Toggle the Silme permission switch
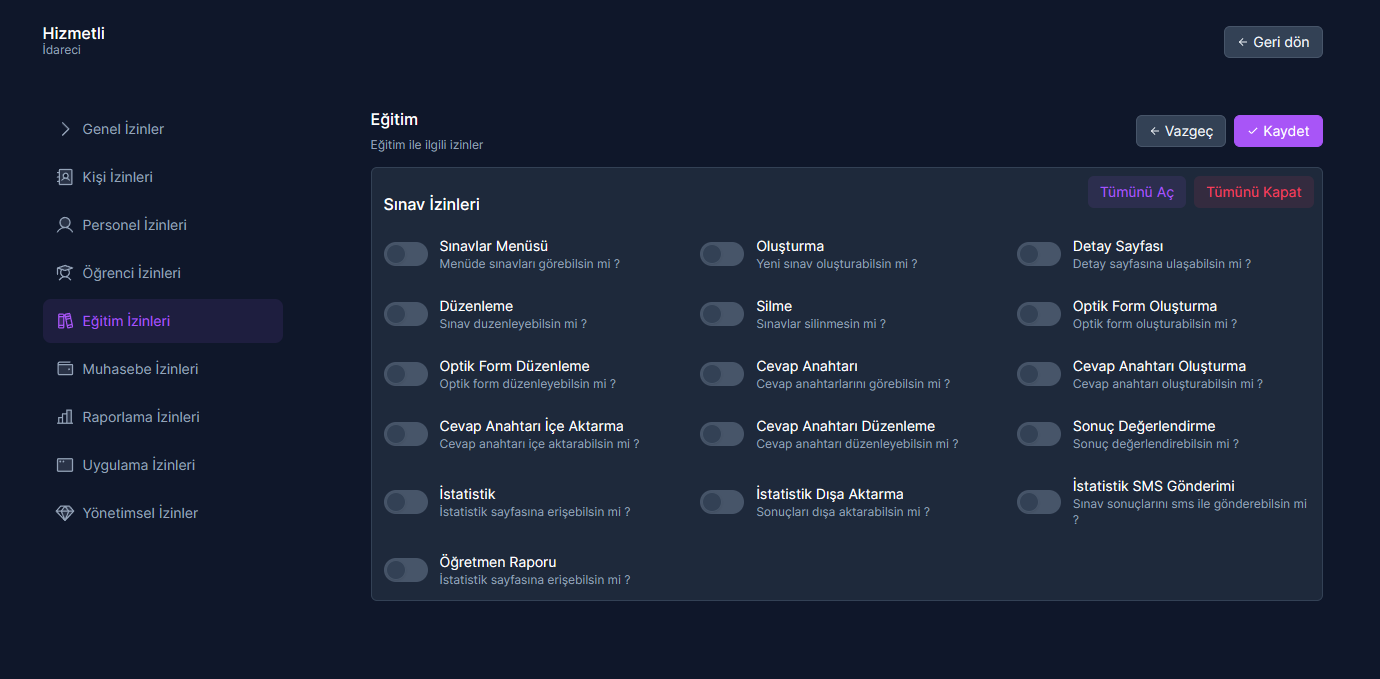1380x679 pixels. [722, 314]
